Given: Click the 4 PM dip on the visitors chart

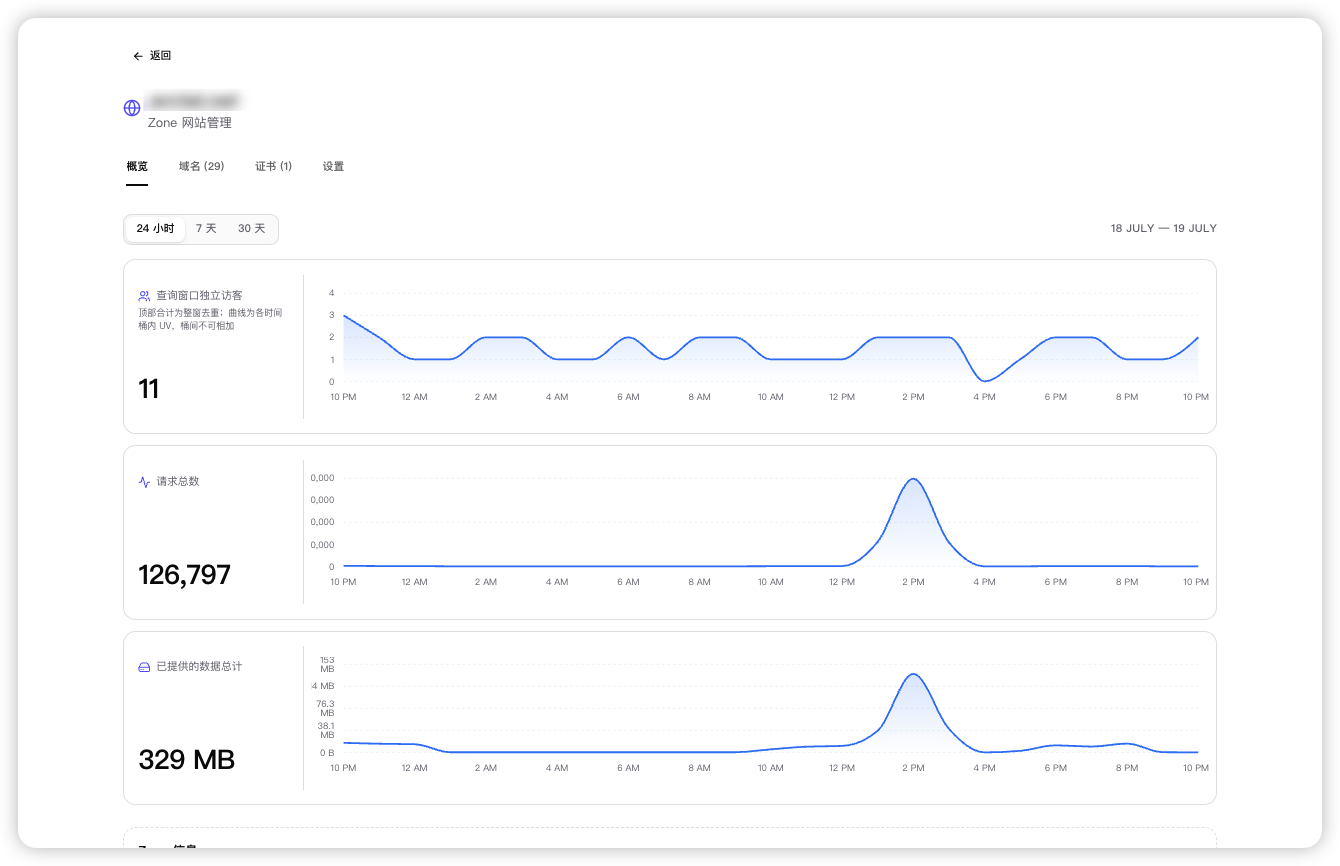Looking at the screenshot, I should 985,380.
